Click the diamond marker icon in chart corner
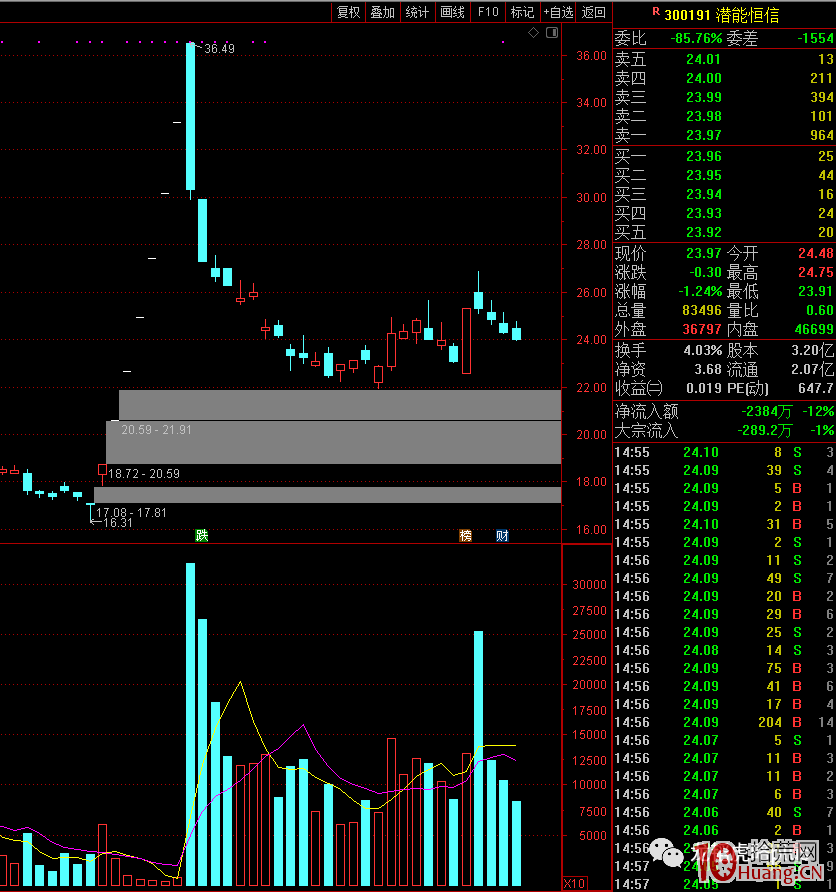Viewport: 836px width, 892px height. click(x=533, y=33)
